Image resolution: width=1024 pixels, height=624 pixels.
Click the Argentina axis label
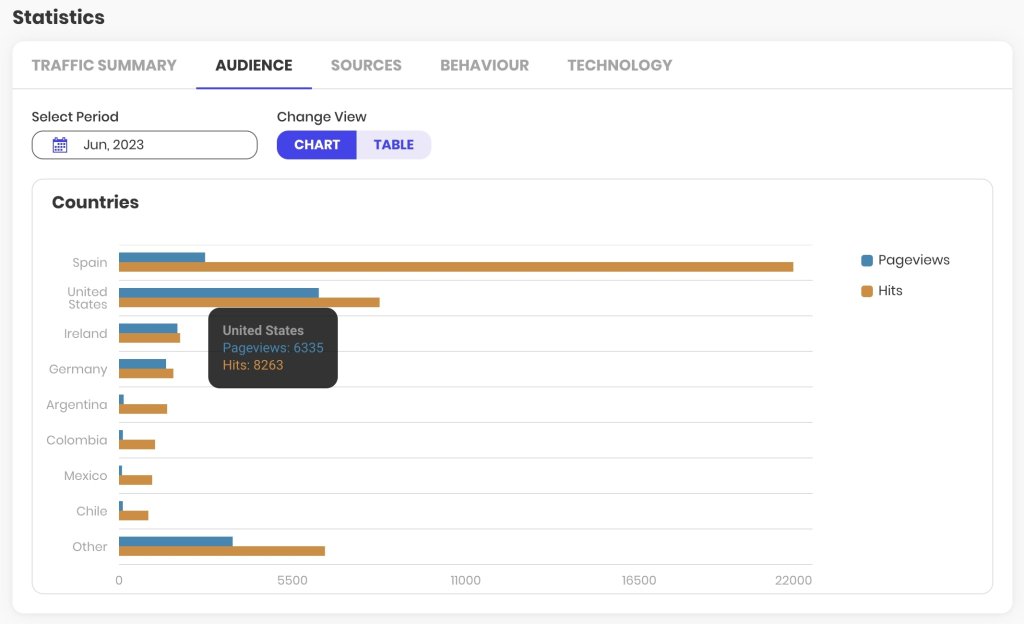click(76, 405)
